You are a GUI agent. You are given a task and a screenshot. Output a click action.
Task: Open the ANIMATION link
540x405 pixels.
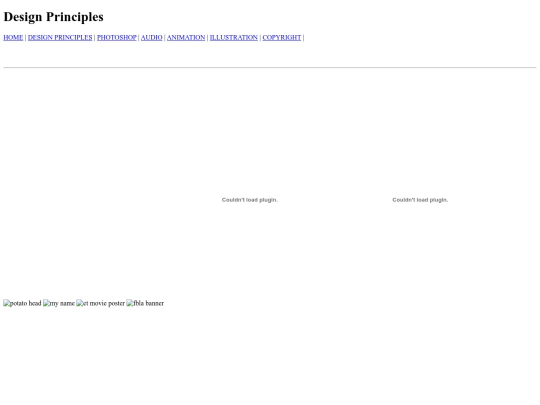pyautogui.click(x=186, y=38)
